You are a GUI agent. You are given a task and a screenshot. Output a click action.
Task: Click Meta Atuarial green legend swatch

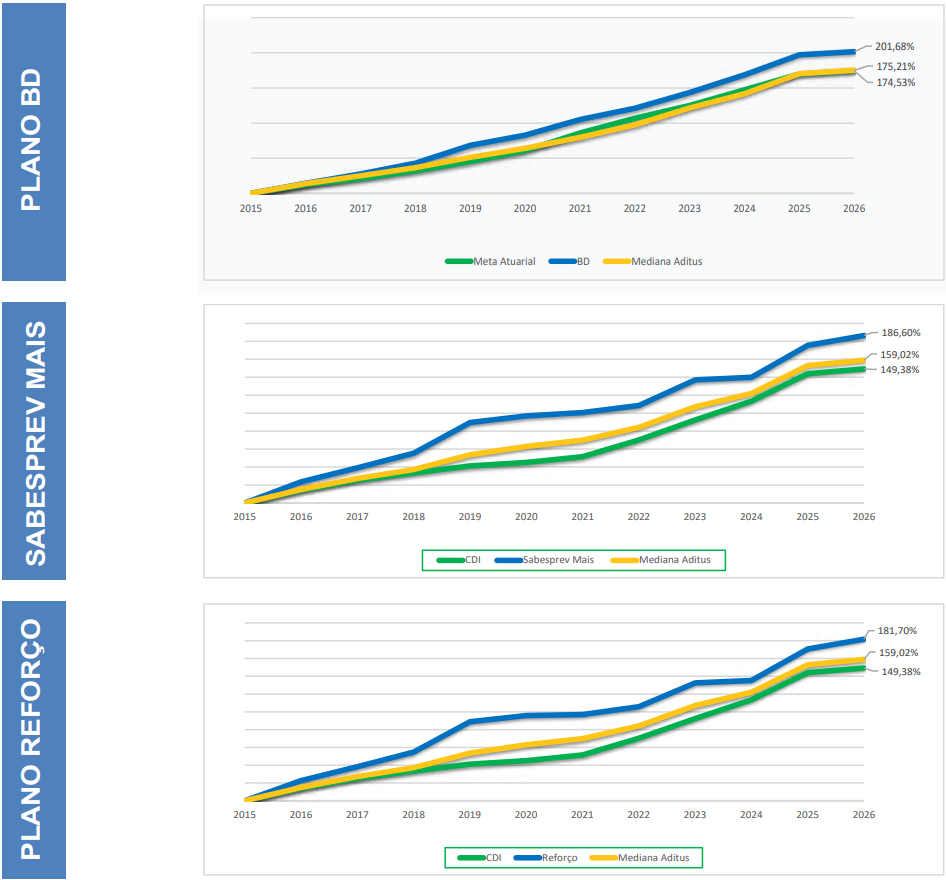(x=459, y=262)
